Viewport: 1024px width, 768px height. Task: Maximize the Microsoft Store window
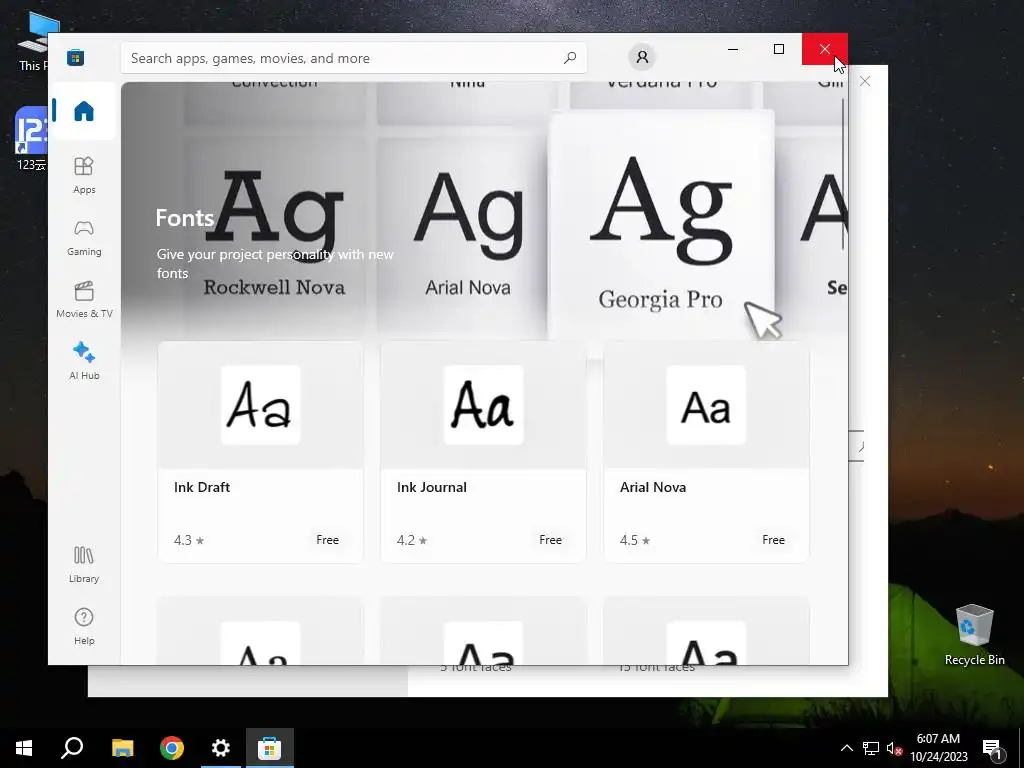click(x=779, y=49)
